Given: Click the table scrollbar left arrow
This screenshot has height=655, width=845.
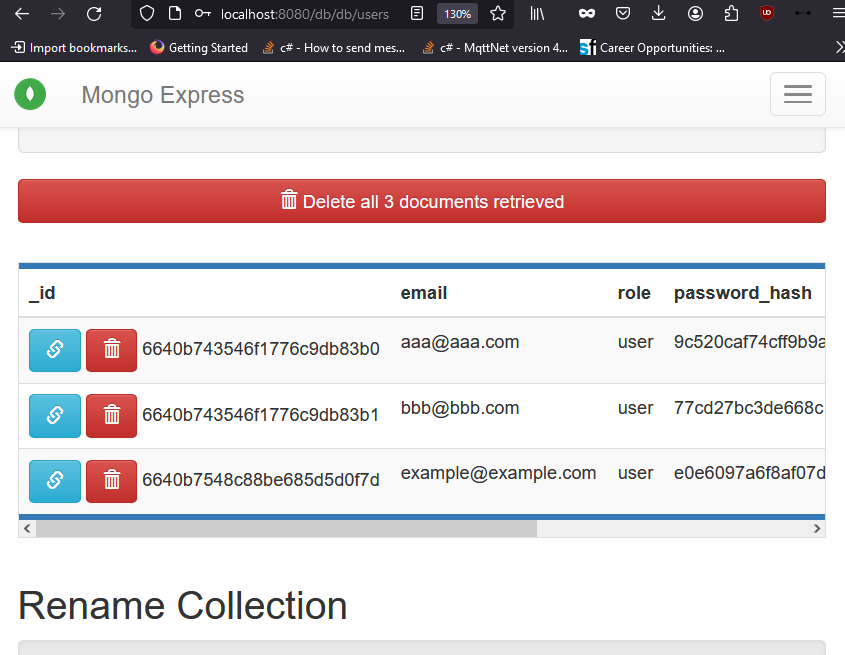Looking at the screenshot, I should tap(27, 529).
